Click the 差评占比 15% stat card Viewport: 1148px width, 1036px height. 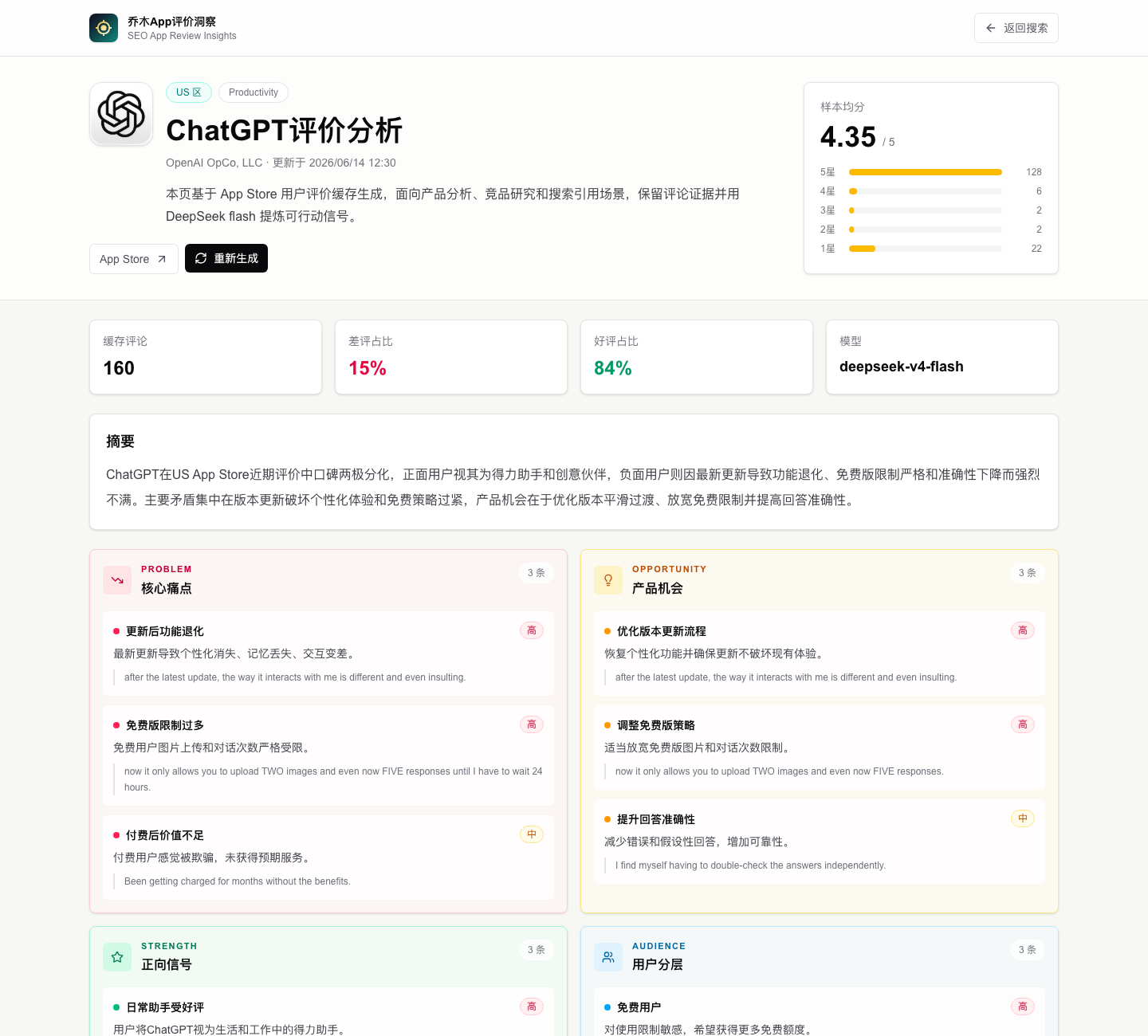click(x=451, y=357)
